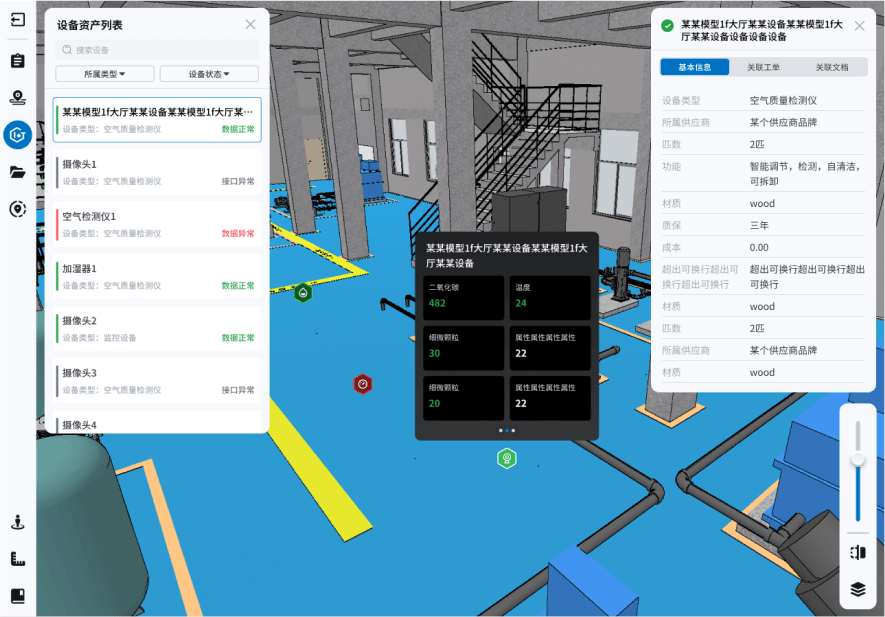Select 空气检测仪1 in the device list
The height and width of the screenshot is (617, 885).
(x=157, y=224)
